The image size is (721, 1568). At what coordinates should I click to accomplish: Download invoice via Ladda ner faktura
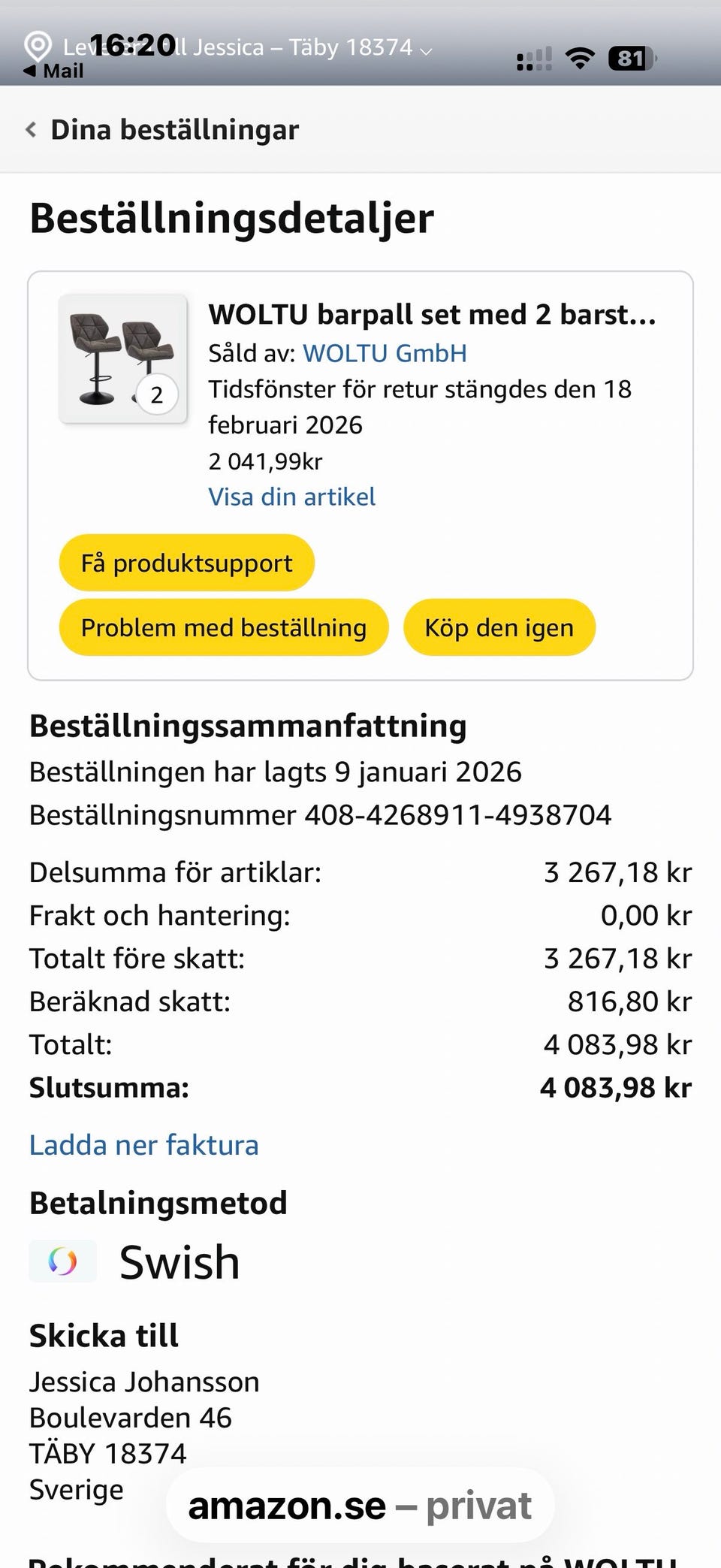click(x=143, y=1145)
